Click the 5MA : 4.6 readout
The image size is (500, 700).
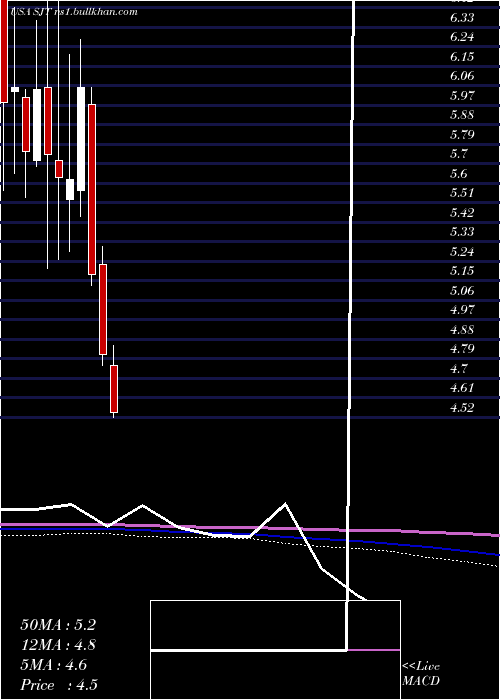[x=54, y=665]
